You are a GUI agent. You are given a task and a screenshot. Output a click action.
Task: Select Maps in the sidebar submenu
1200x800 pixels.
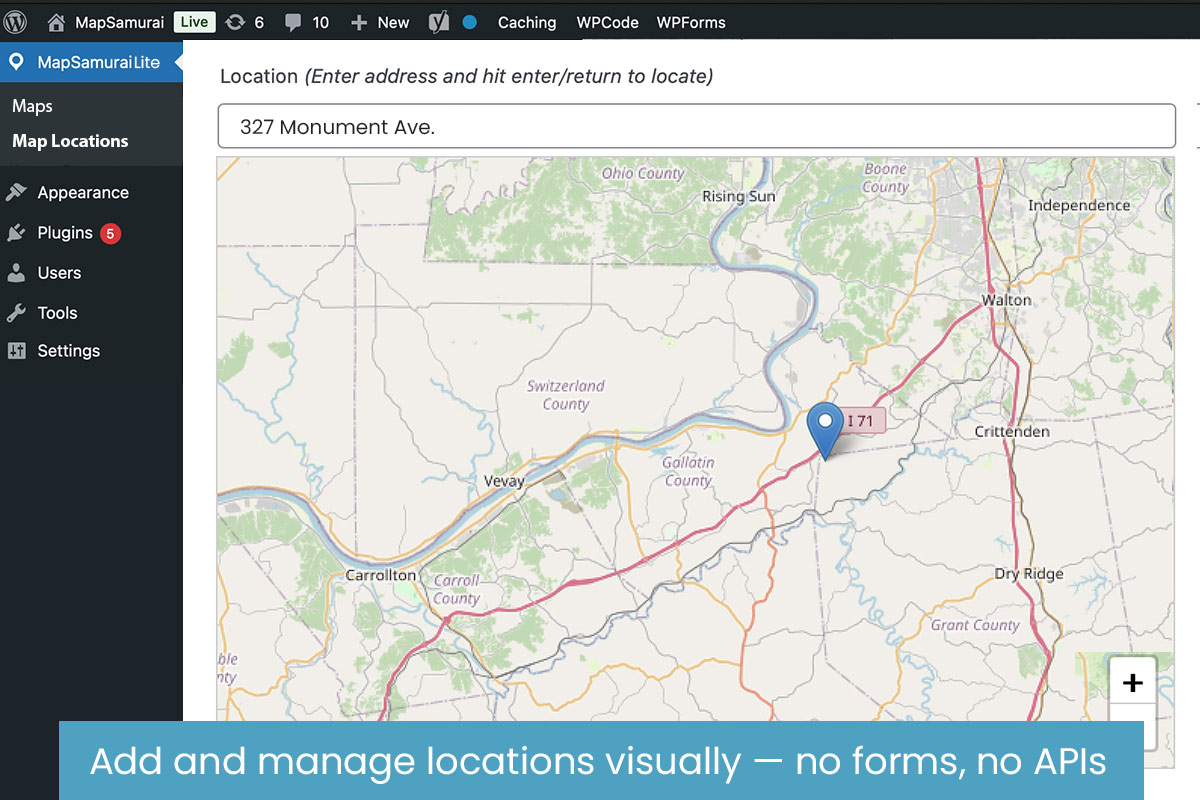click(32, 106)
